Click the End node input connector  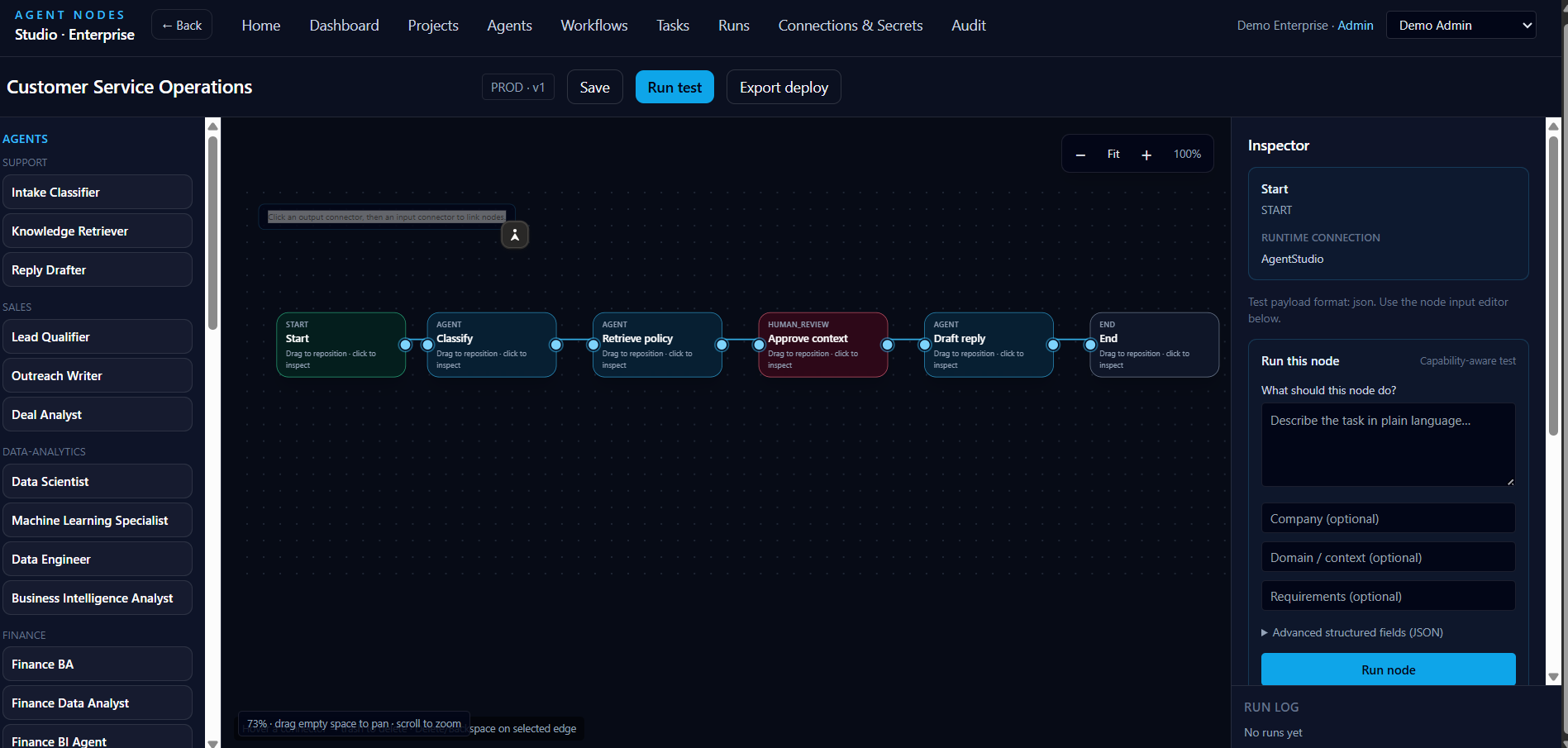1090,345
